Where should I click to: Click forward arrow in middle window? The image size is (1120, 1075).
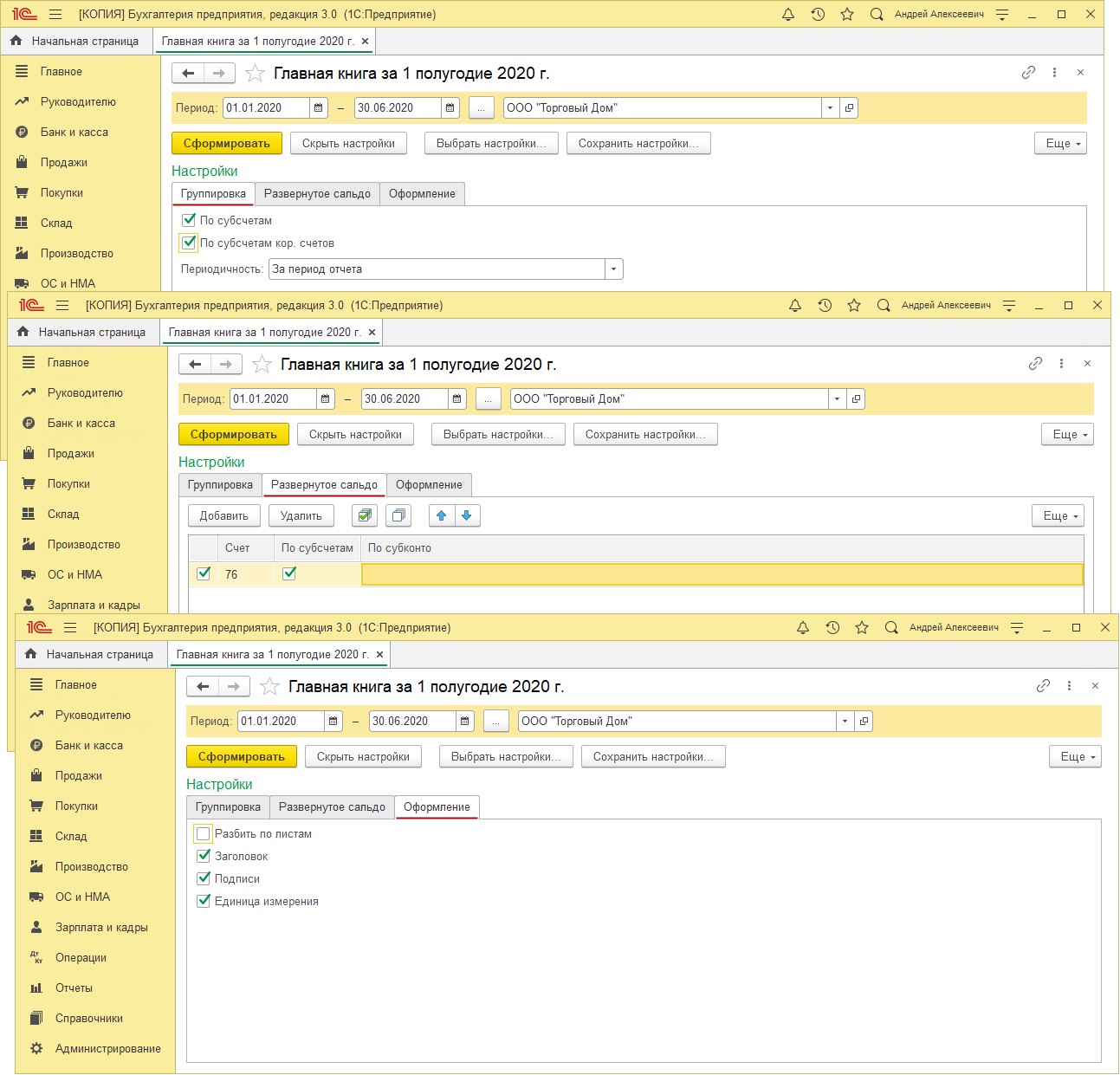[226, 365]
